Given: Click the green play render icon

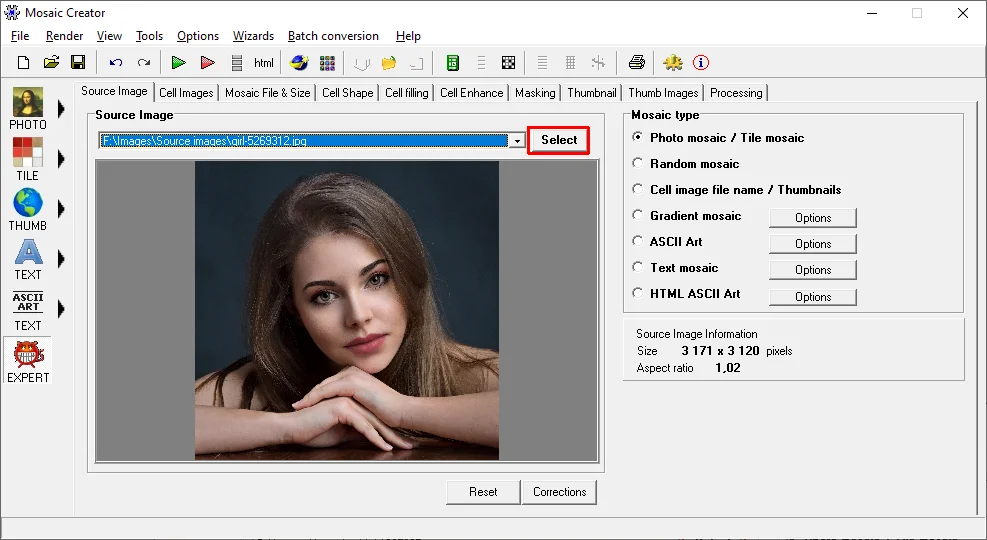Looking at the screenshot, I should click(178, 62).
